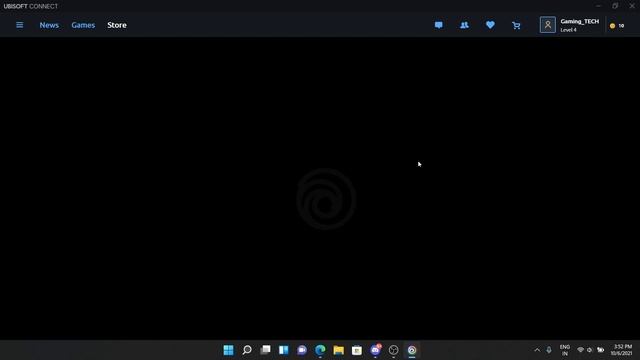This screenshot has width=640, height=360.
Task: Restore the Ubisoft Connect window size
Action: click(615, 6)
